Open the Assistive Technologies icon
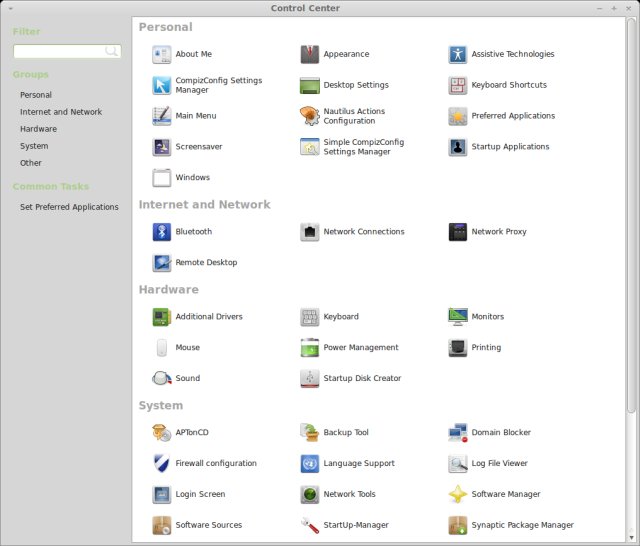Viewport: 640px width, 546px height. tap(458, 55)
